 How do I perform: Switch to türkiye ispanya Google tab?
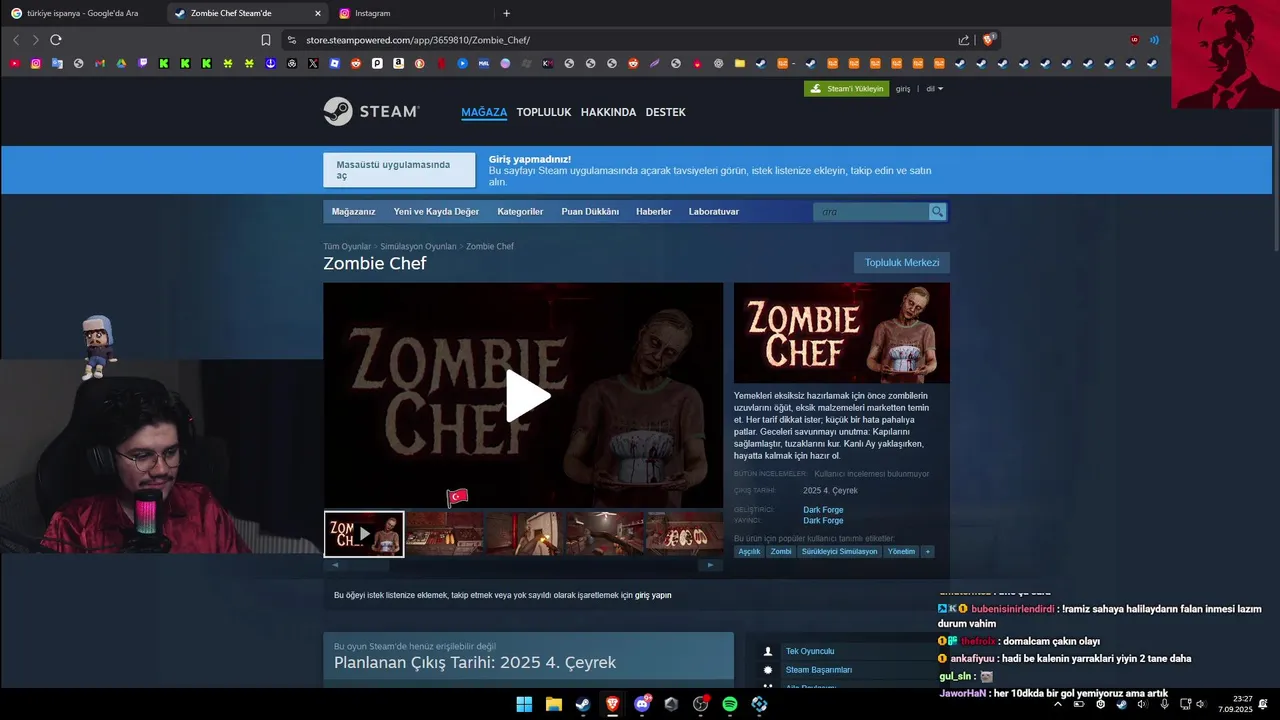pos(82,13)
